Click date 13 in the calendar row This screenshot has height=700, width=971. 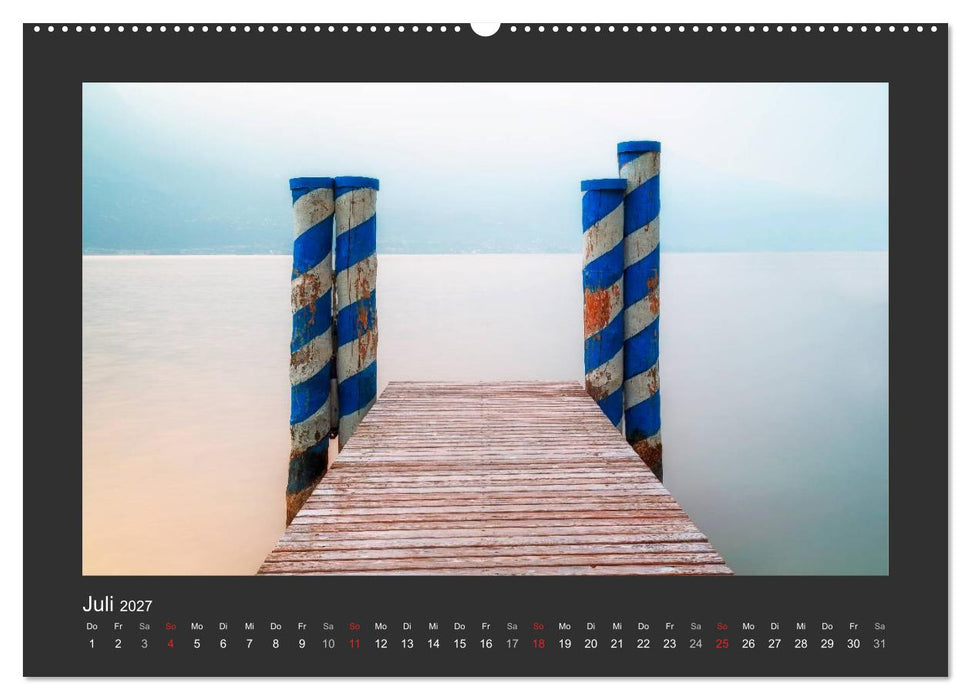(407, 644)
